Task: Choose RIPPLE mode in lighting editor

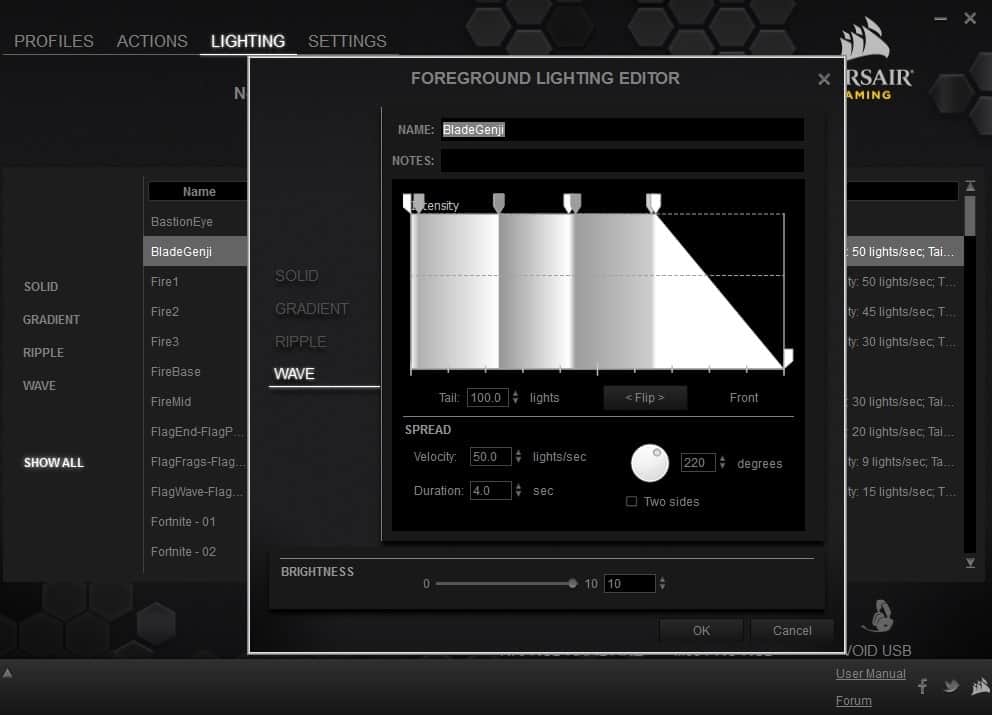Action: 301,342
